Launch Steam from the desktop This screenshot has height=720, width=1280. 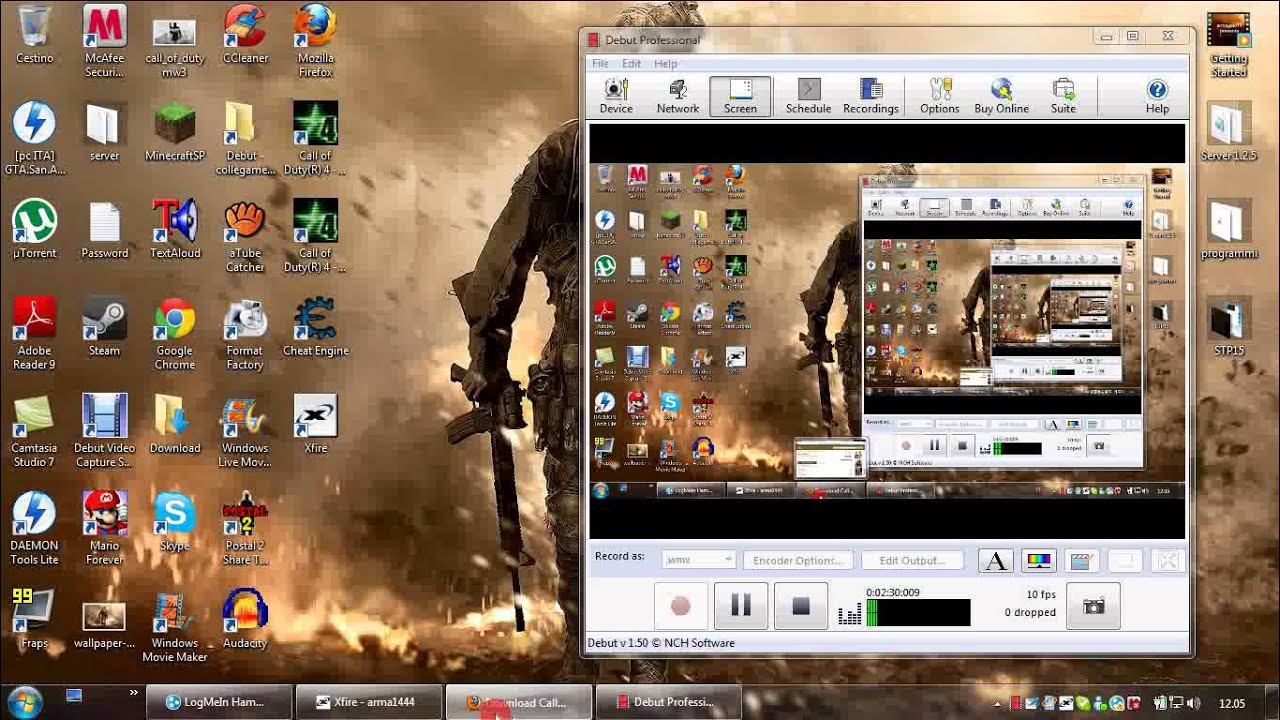[104, 327]
